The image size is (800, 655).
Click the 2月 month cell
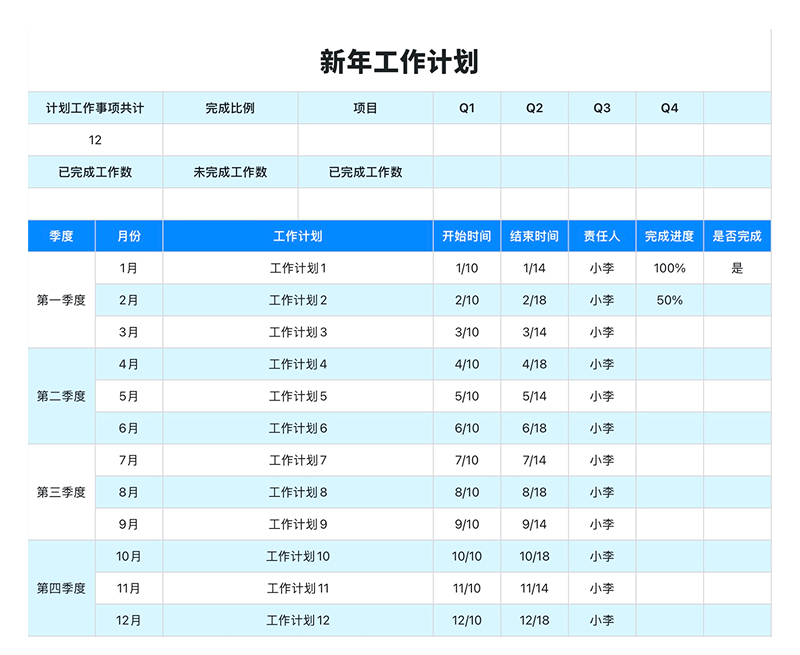[129, 300]
